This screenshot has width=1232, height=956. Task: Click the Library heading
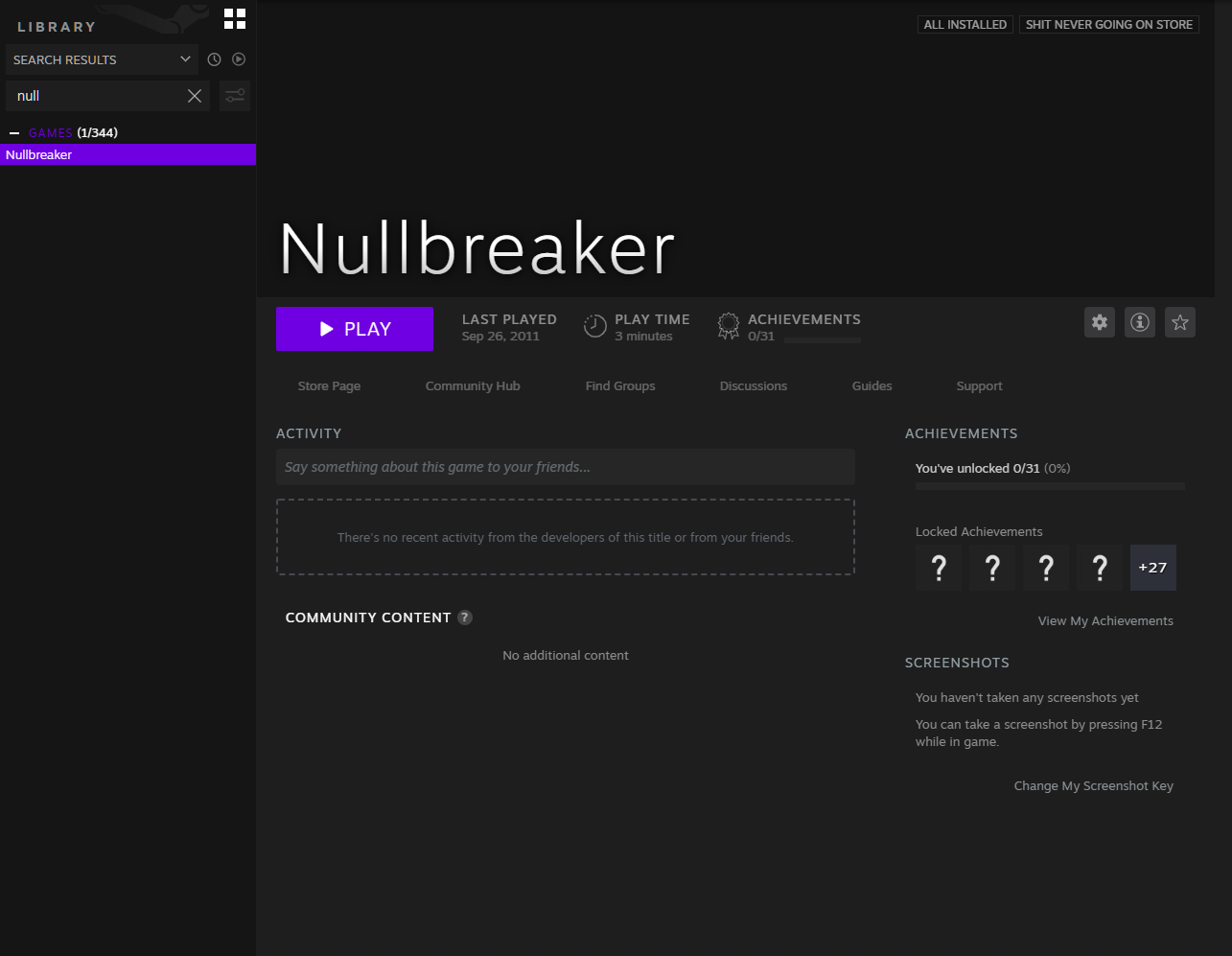coord(57,27)
